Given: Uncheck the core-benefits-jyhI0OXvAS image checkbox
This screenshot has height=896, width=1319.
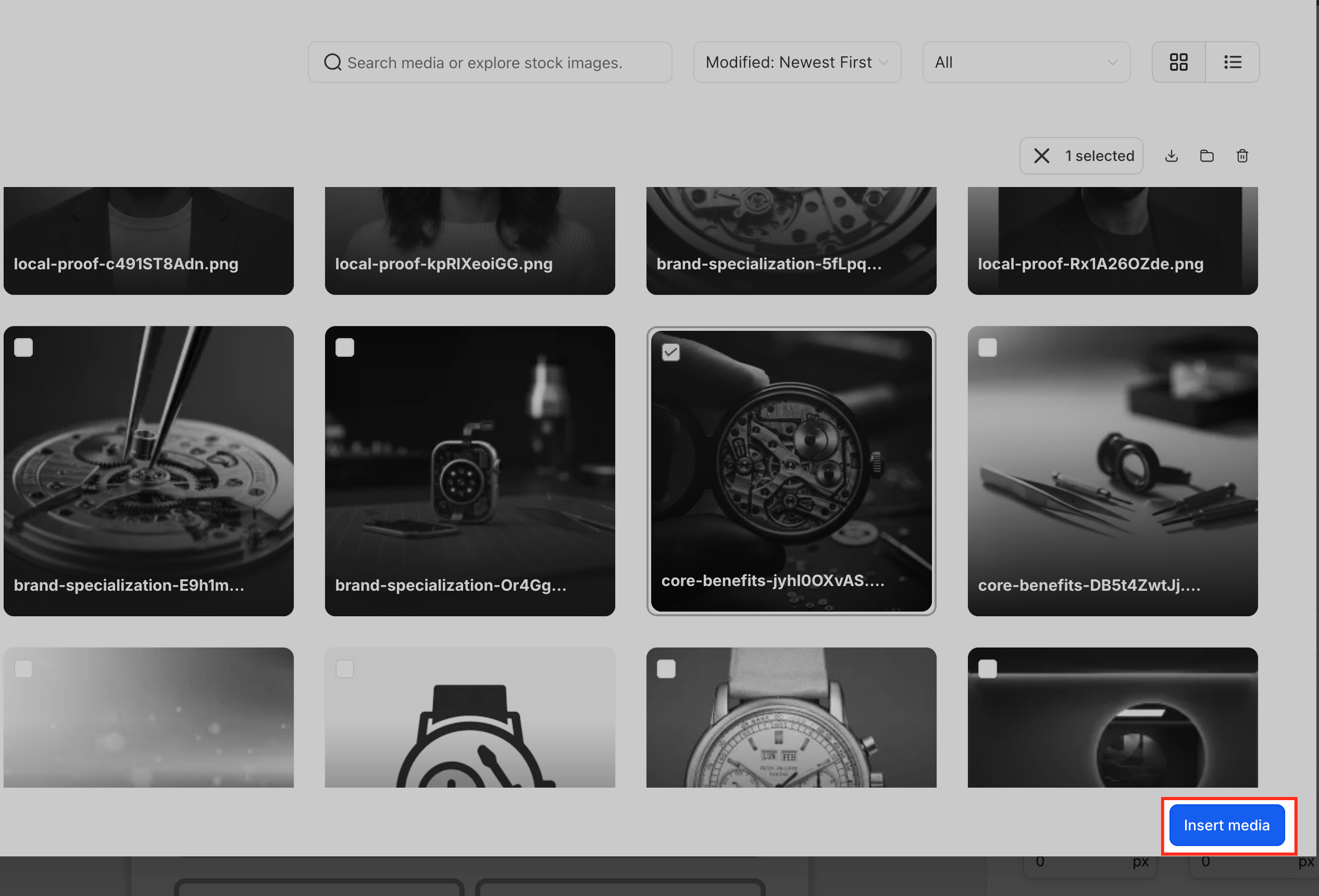Looking at the screenshot, I should [x=671, y=352].
